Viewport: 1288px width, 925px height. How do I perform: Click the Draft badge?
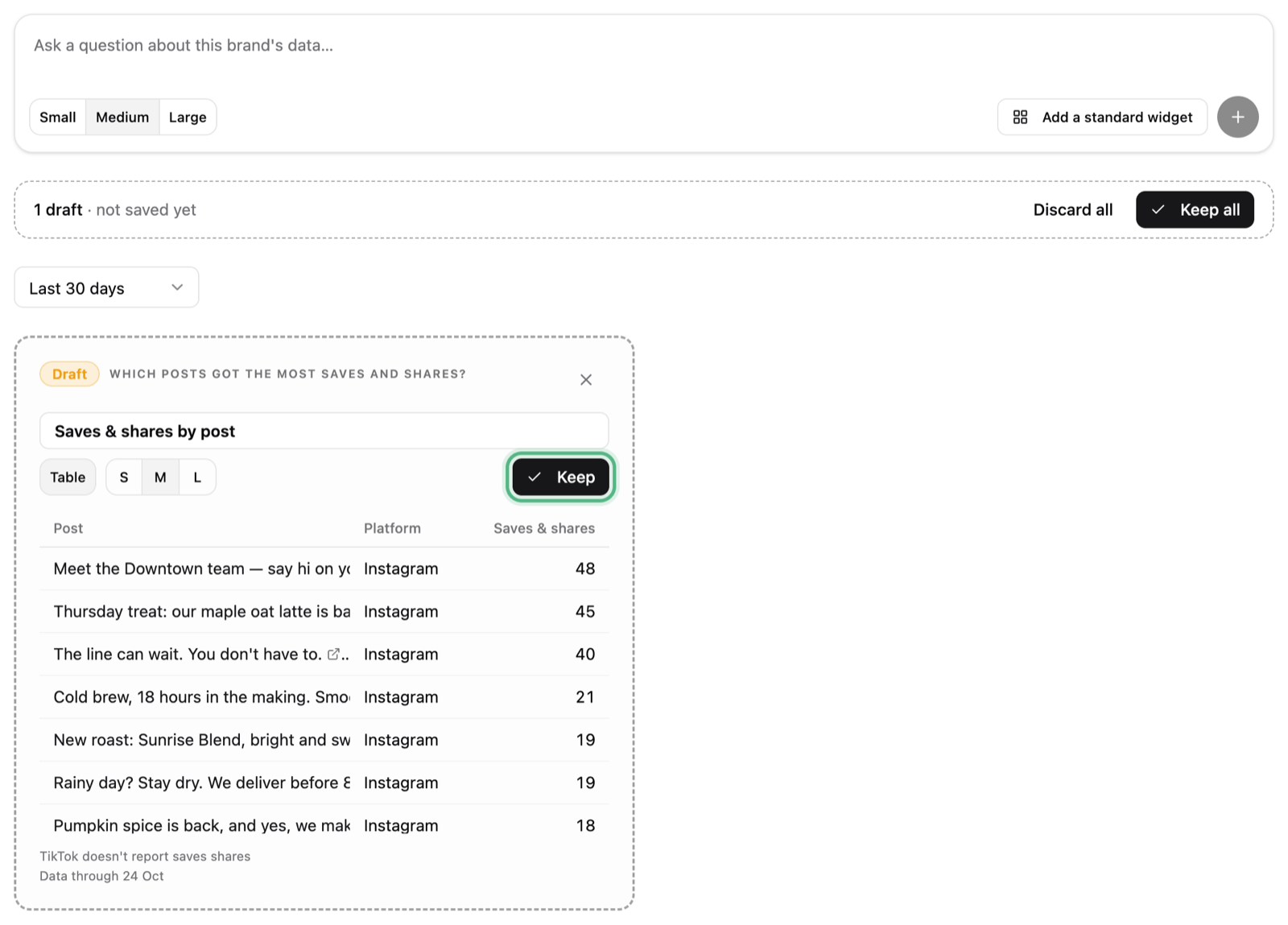pos(69,374)
